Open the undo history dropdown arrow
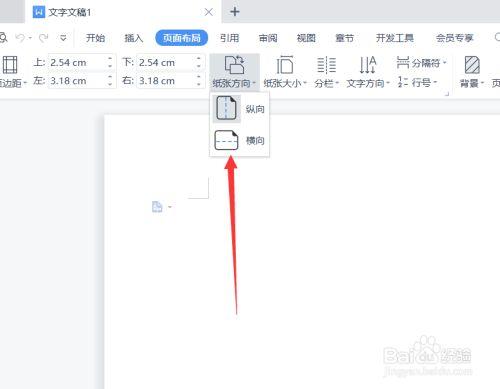500x389 pixels. click(x=30, y=38)
